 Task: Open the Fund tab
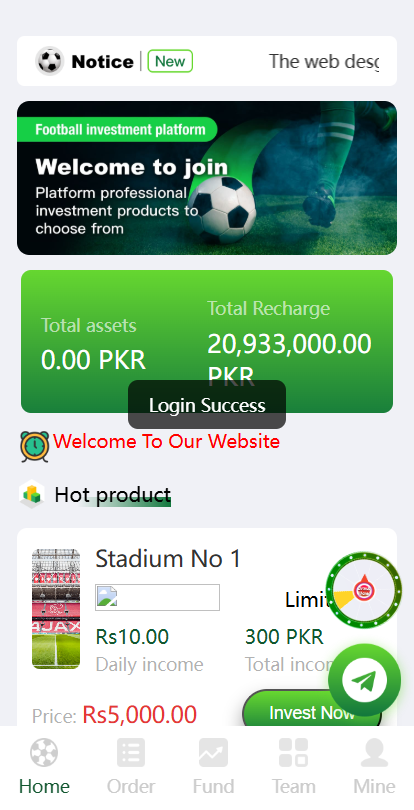pos(213,766)
